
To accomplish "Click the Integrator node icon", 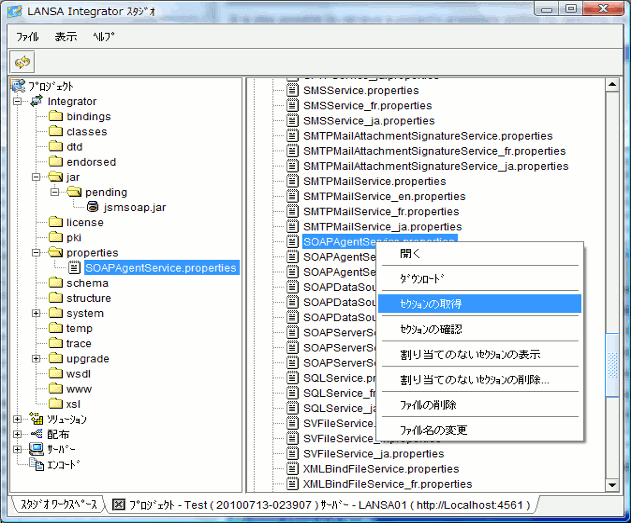I will [x=36, y=101].
